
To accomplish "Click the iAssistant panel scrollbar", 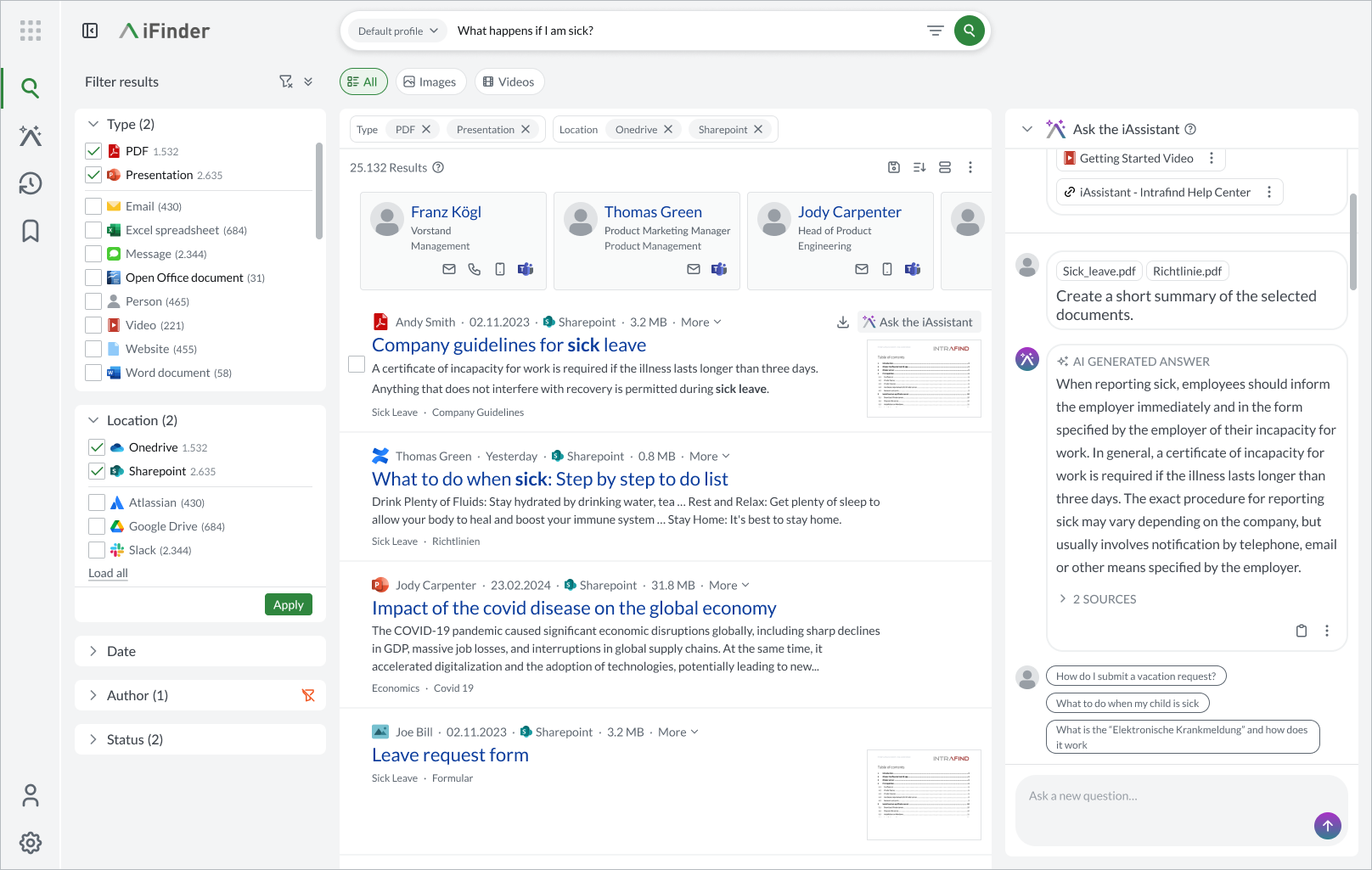I will [x=1353, y=241].
